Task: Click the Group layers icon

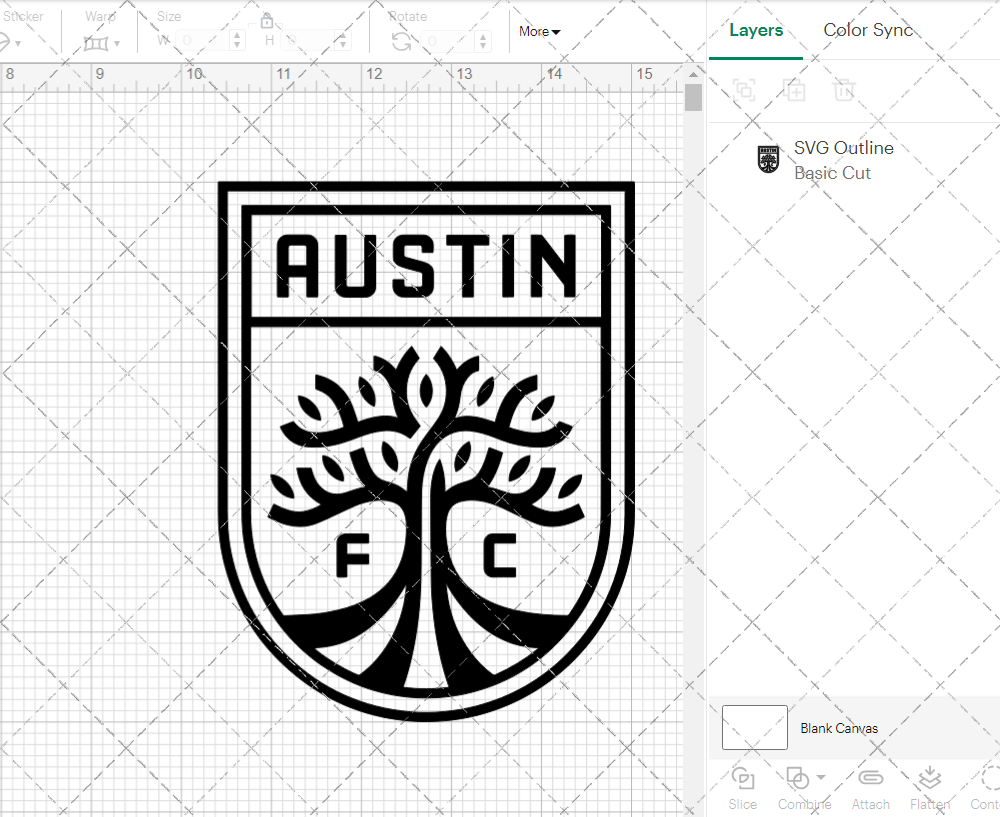Action: (x=743, y=90)
